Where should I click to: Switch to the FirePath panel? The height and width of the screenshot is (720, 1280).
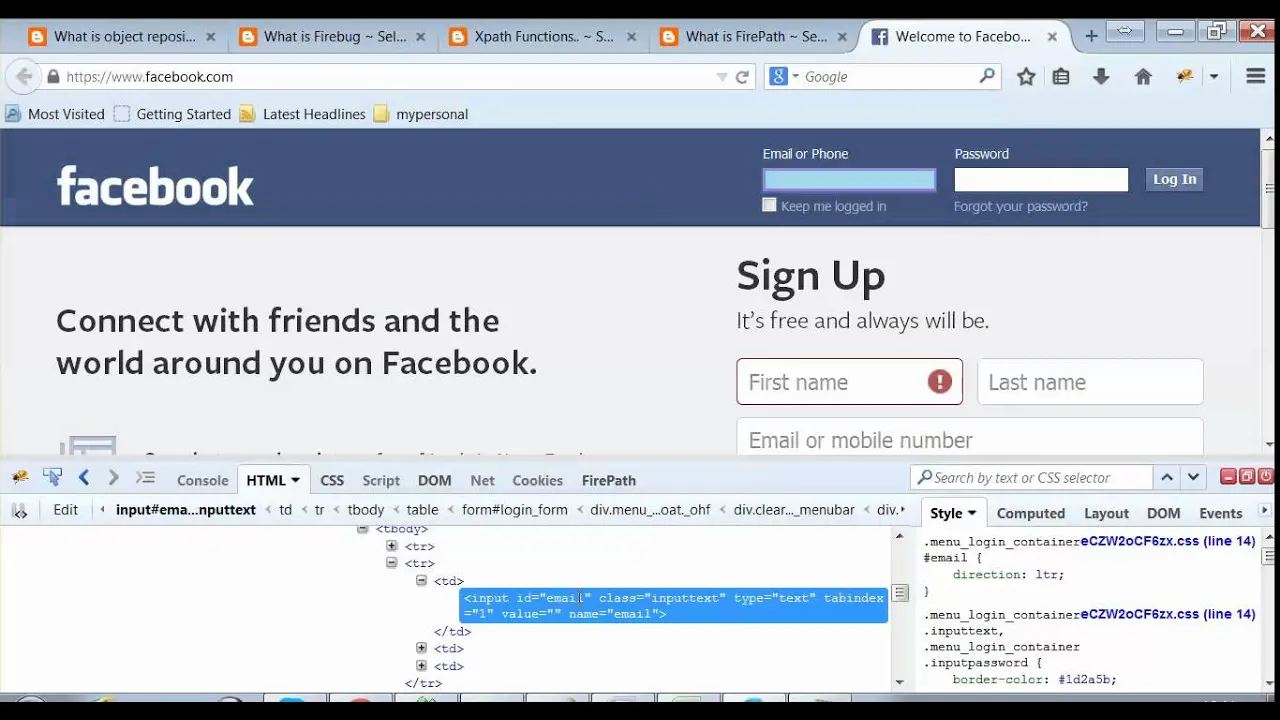609,480
